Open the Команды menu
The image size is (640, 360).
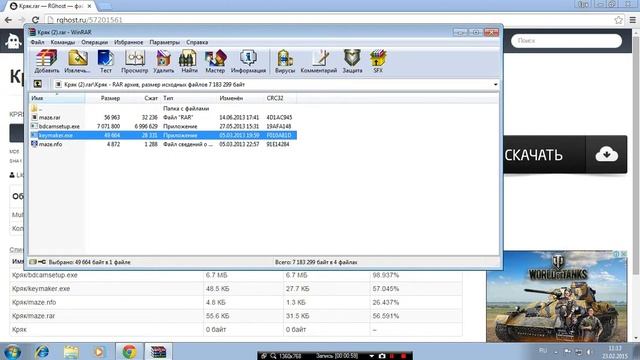click(x=62, y=42)
